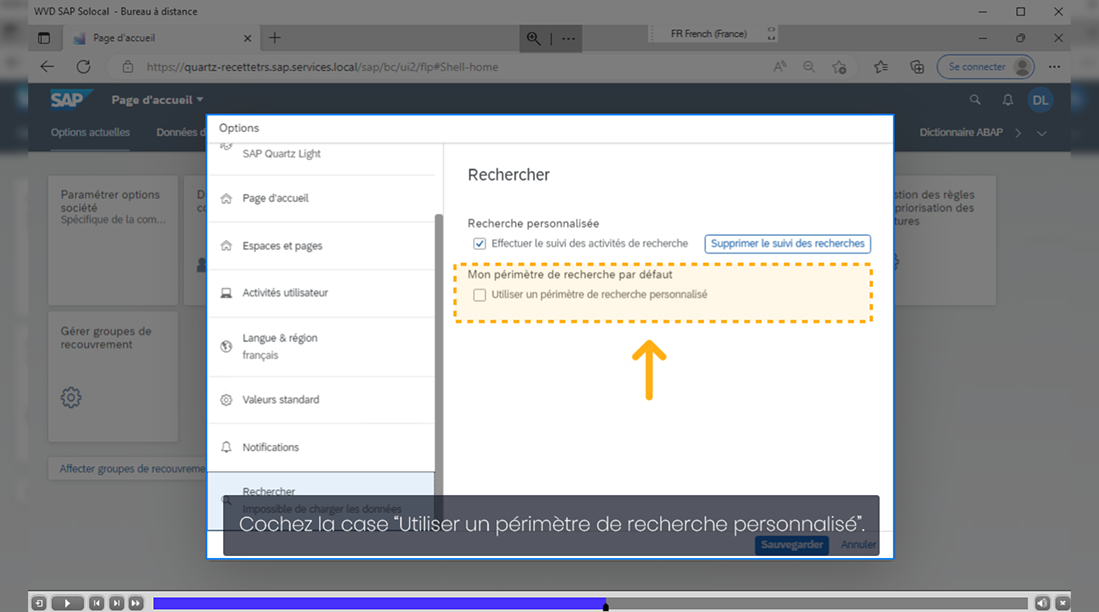Check 'Utiliser un périmètre de recherche personnalisé' box
The width and height of the screenshot is (1099, 612).
click(x=480, y=295)
